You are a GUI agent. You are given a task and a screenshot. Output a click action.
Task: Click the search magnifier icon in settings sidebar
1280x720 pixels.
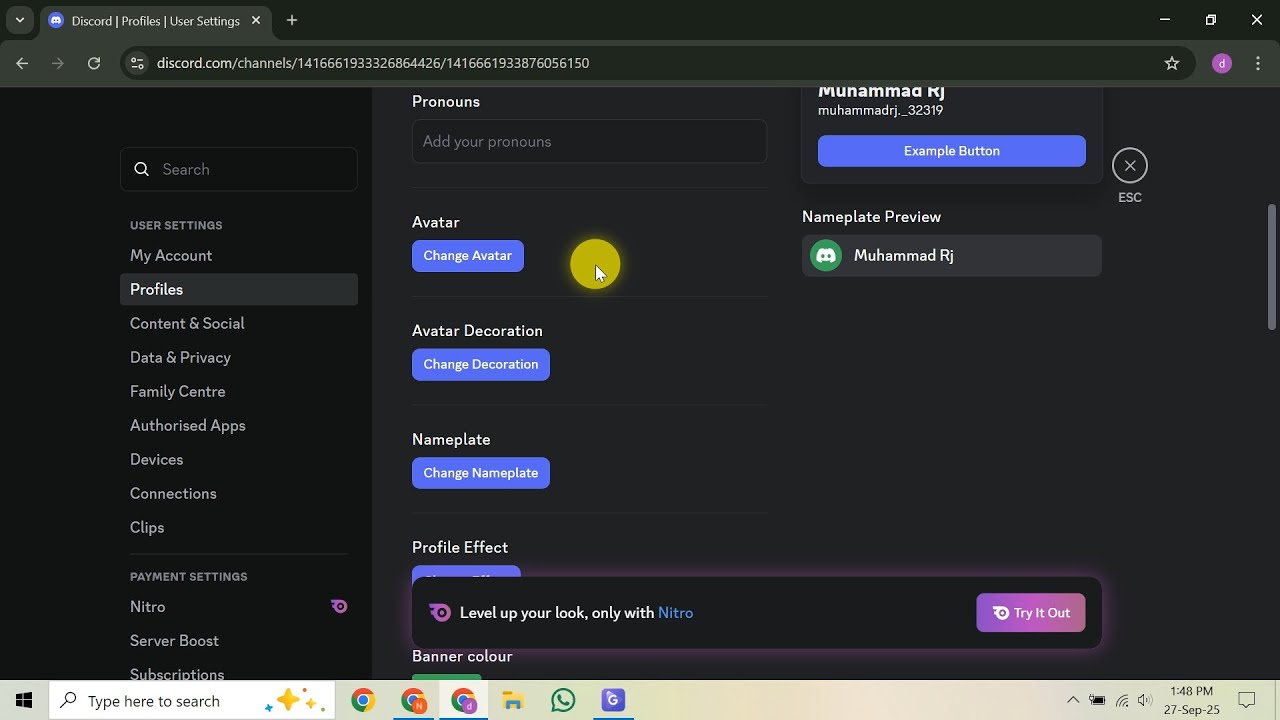[142, 169]
